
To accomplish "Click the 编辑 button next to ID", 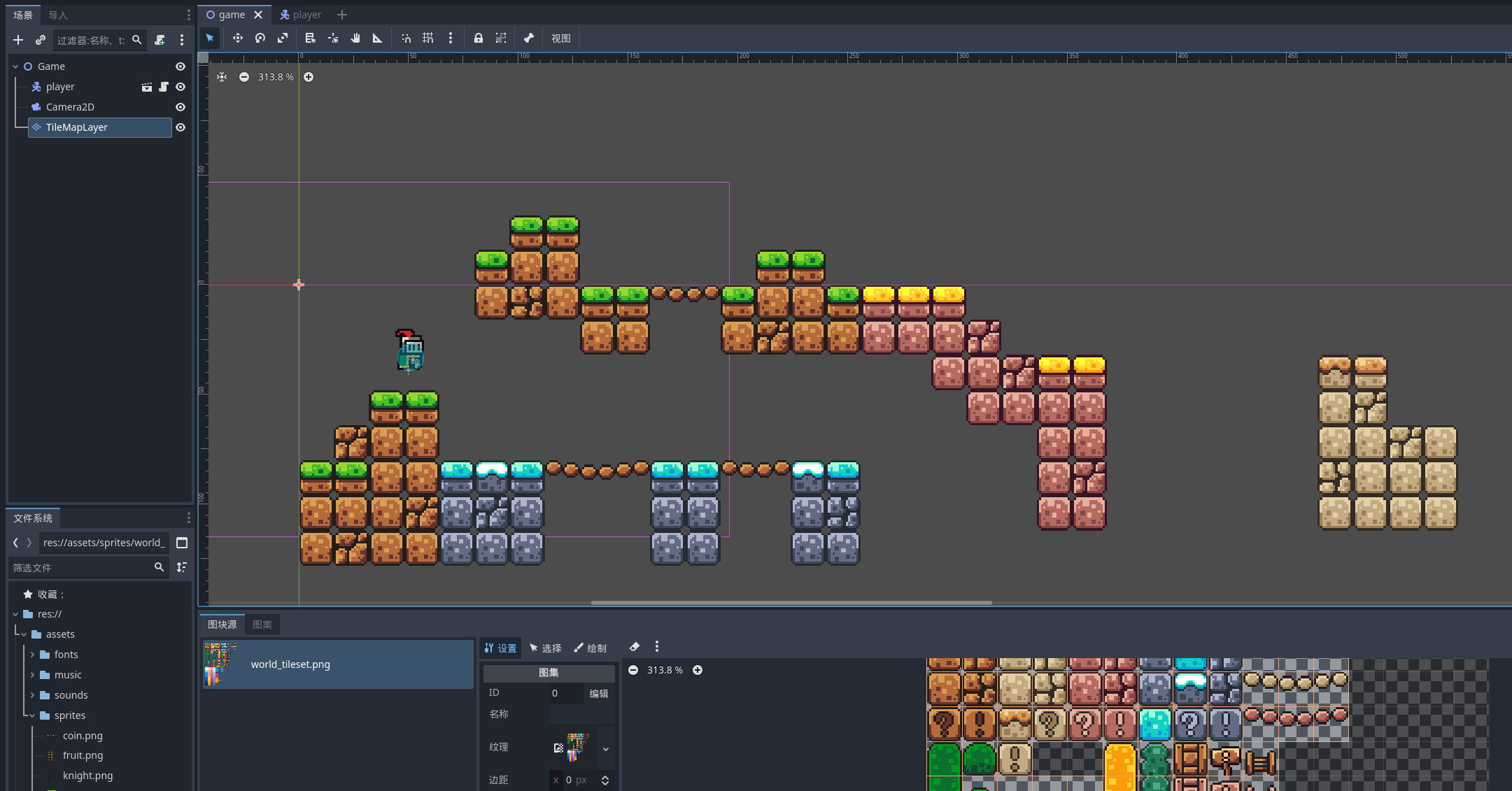I will pos(599,693).
